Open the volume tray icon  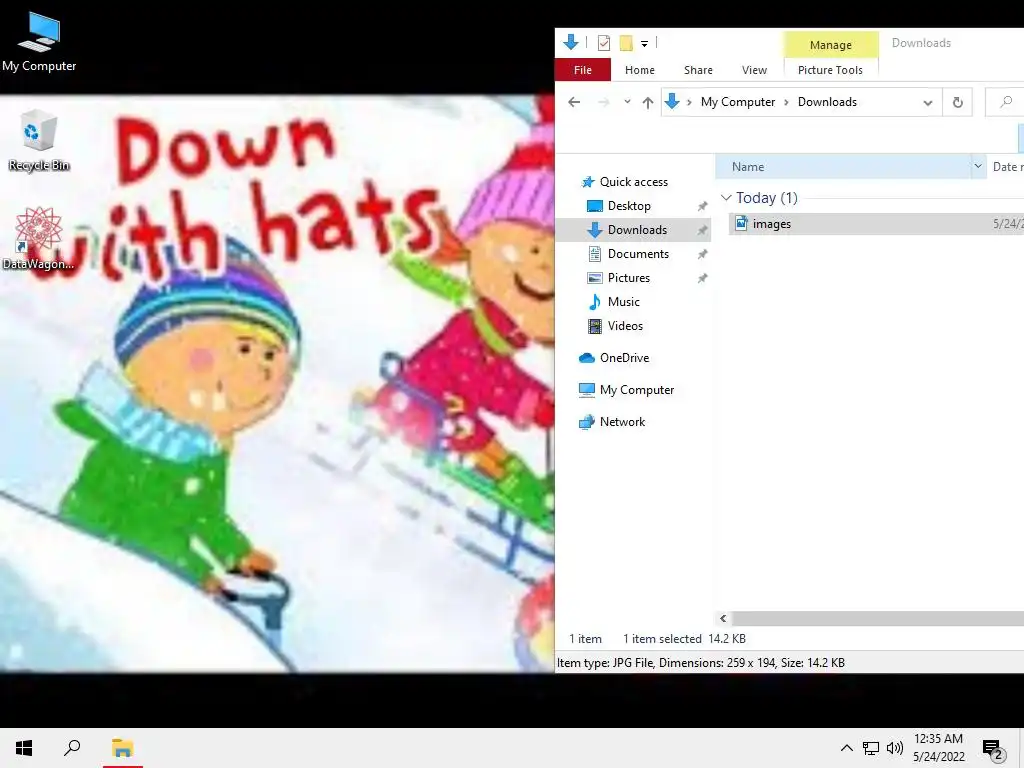[x=895, y=748]
